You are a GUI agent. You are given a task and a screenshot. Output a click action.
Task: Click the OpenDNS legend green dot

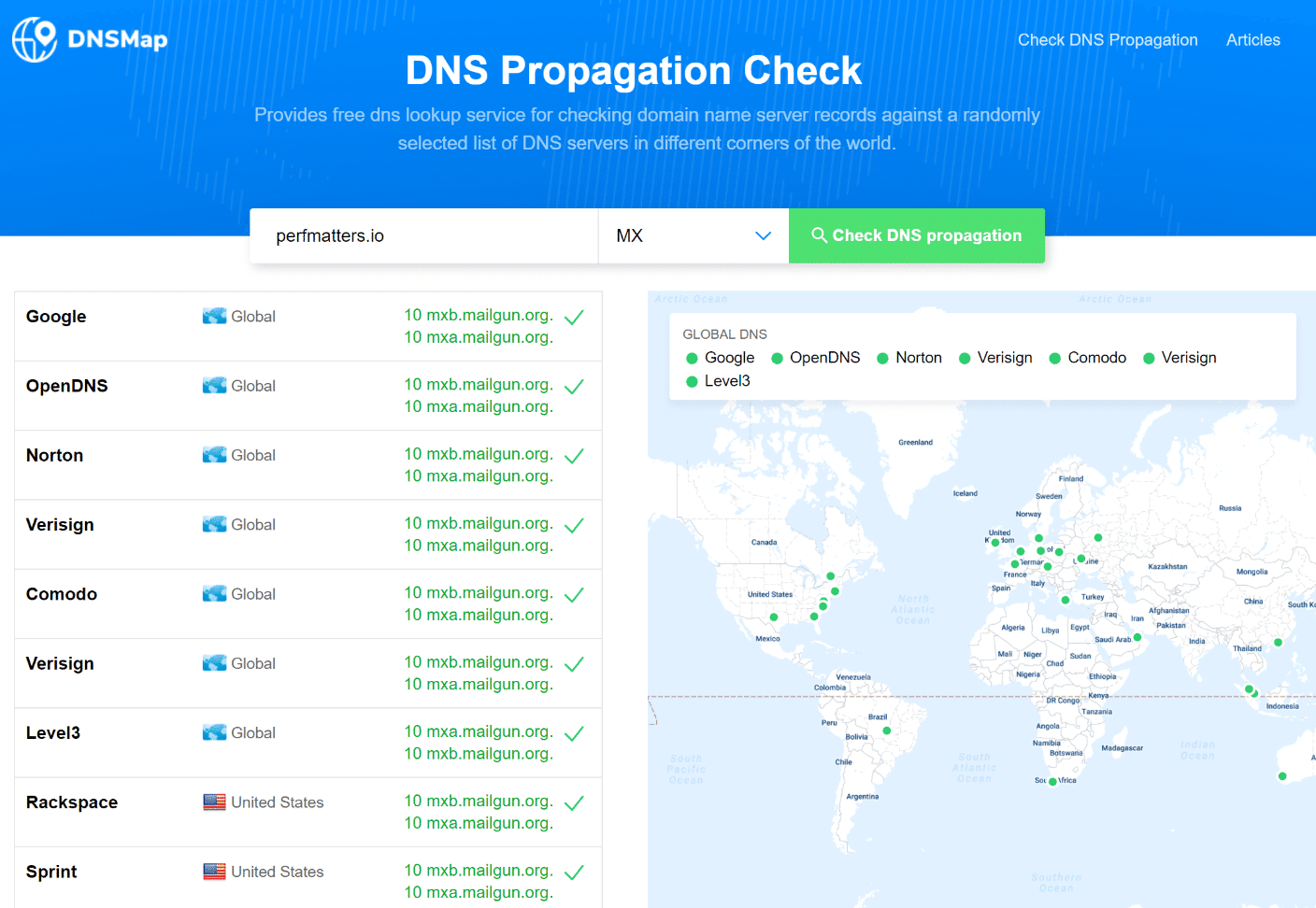tap(777, 358)
